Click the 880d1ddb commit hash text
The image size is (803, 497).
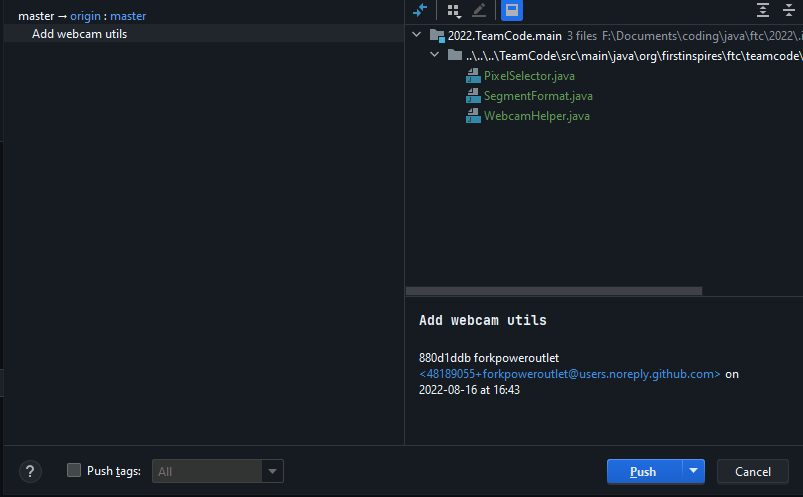tap(445, 358)
